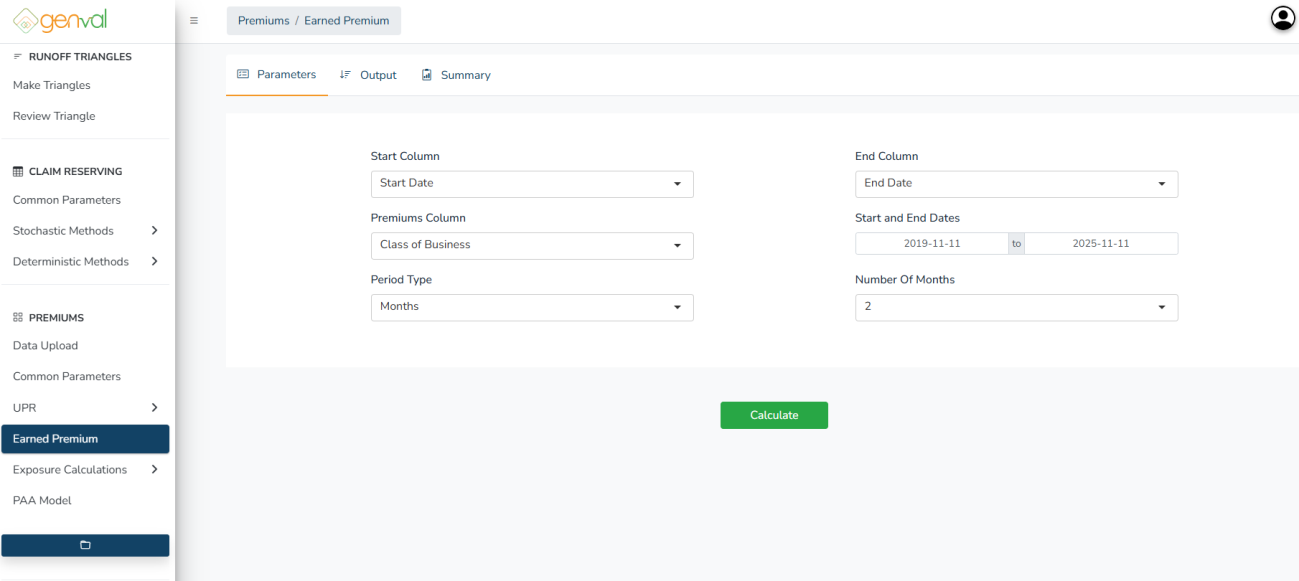Click the end date field 2025-11-11

1100,244
